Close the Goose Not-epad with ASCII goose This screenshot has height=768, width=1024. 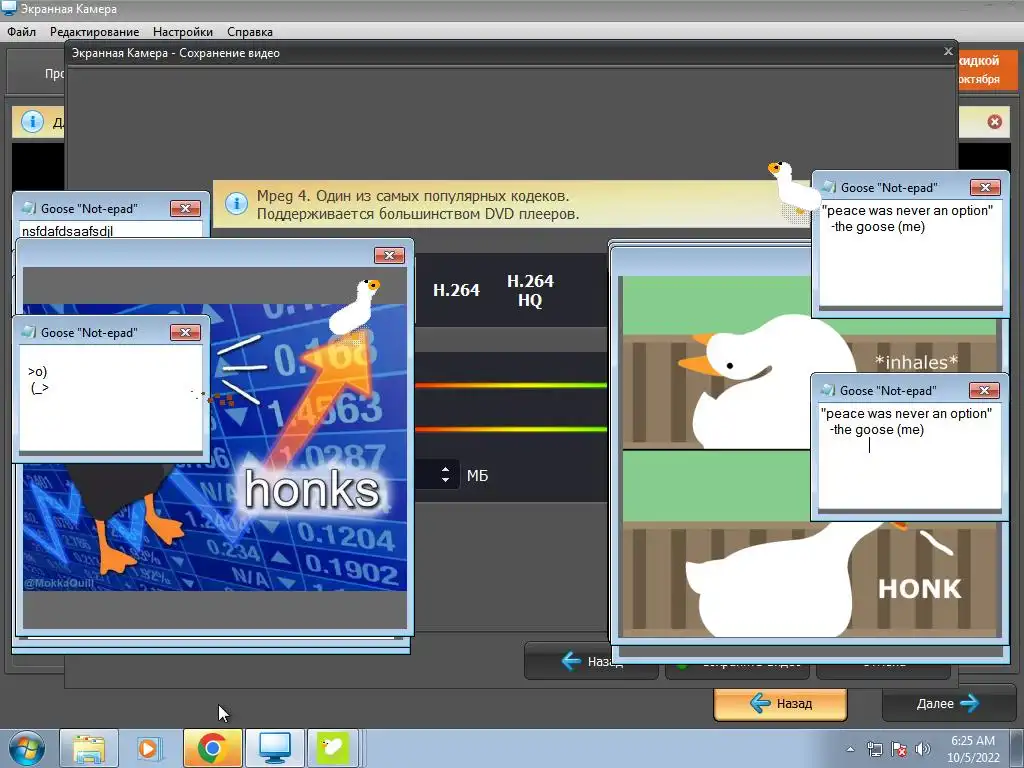click(x=185, y=332)
